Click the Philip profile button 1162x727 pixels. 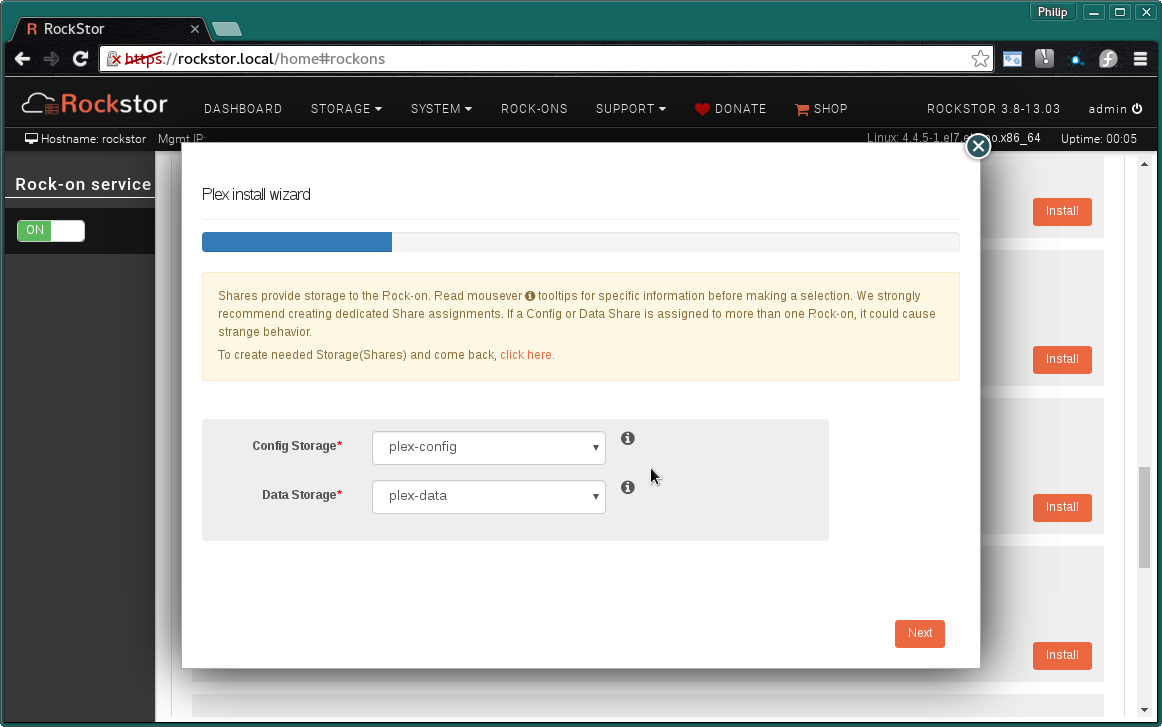pyautogui.click(x=1052, y=12)
